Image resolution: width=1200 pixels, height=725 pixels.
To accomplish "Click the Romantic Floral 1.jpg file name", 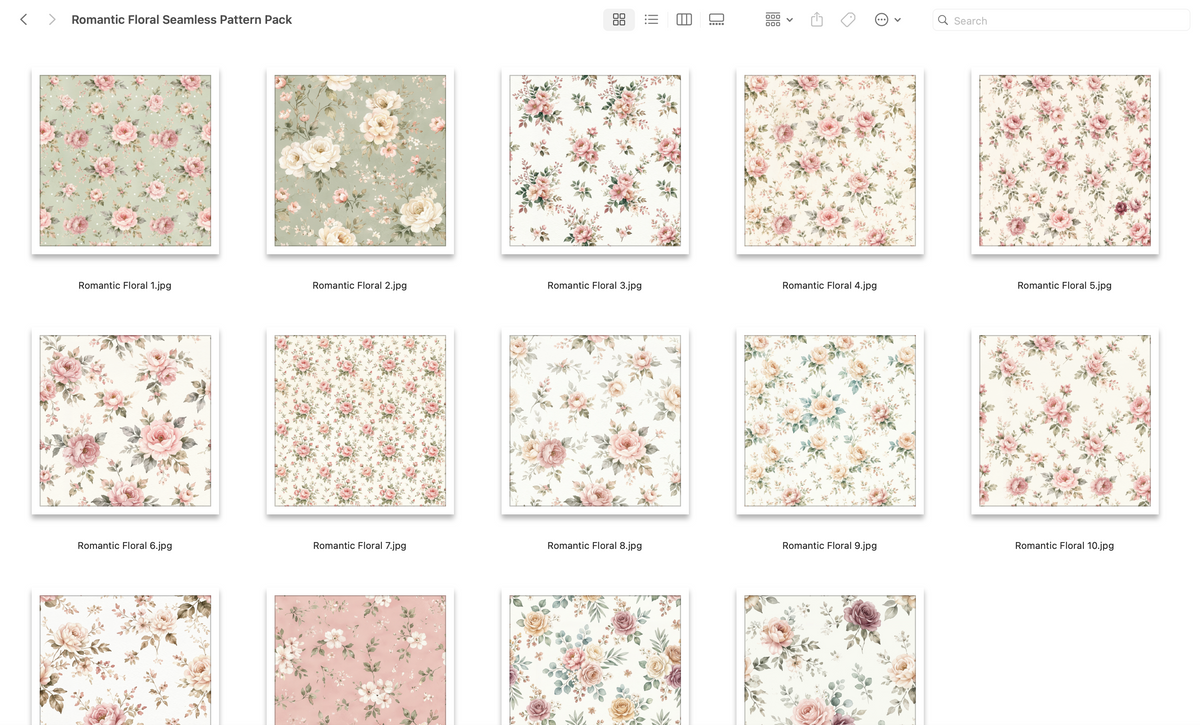I will (x=125, y=286).
